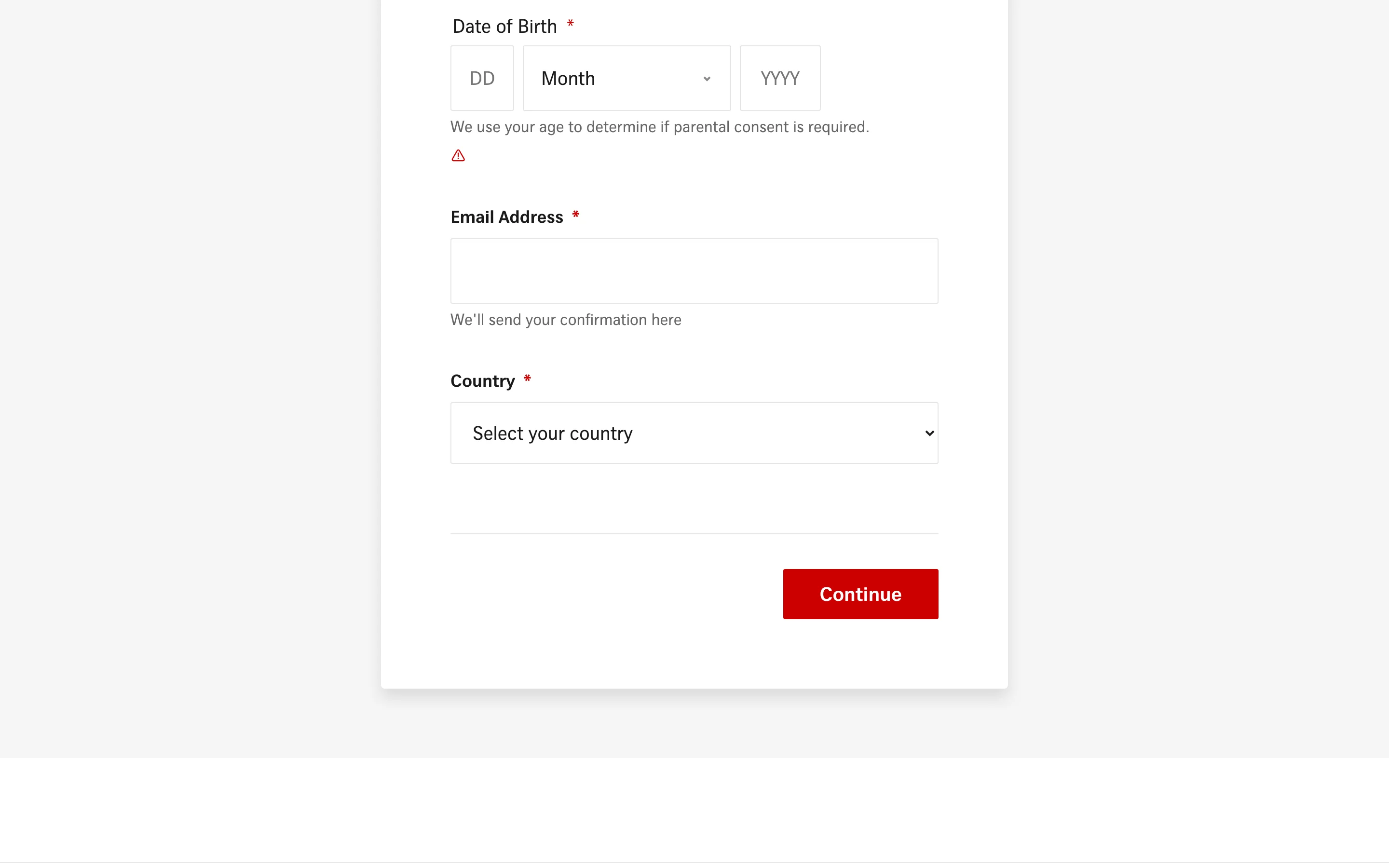The width and height of the screenshot is (1389, 868).
Task: Click the parental consent helper text
Action: 659,127
